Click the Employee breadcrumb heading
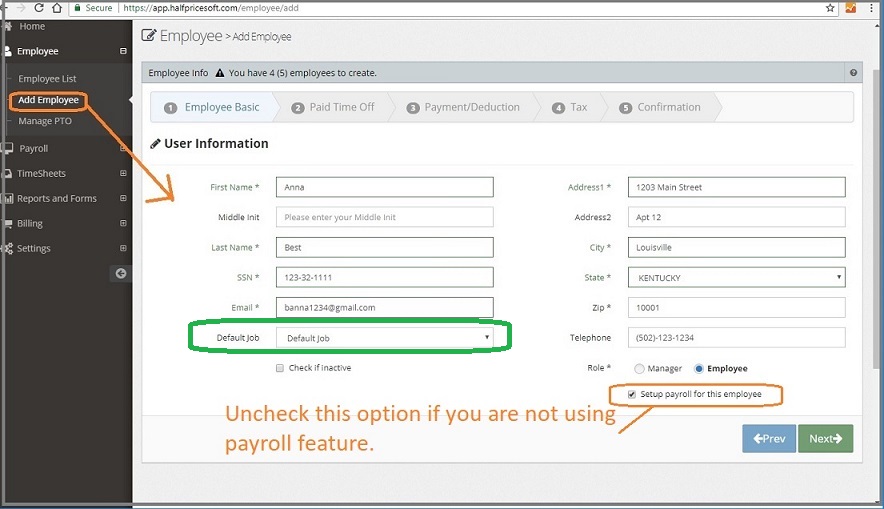 (191, 36)
